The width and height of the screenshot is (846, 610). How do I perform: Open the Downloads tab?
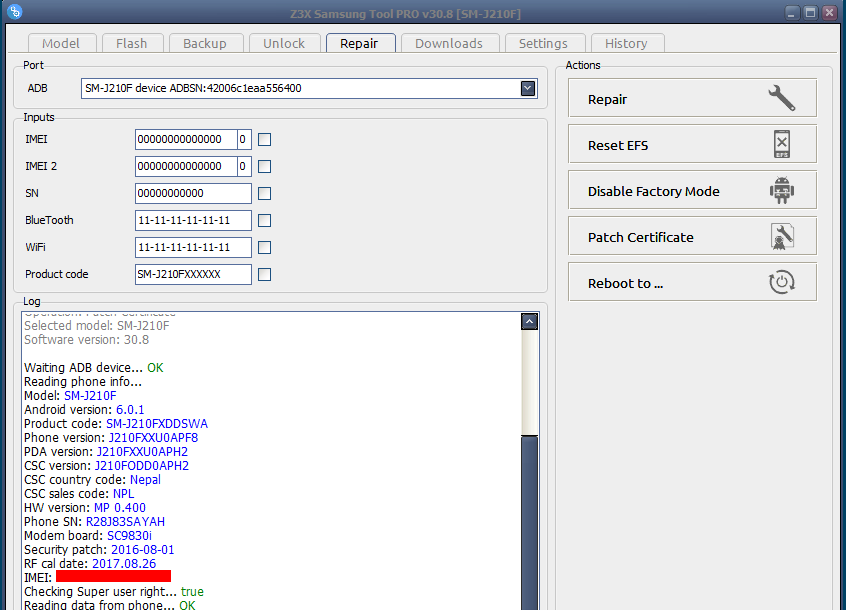(449, 43)
